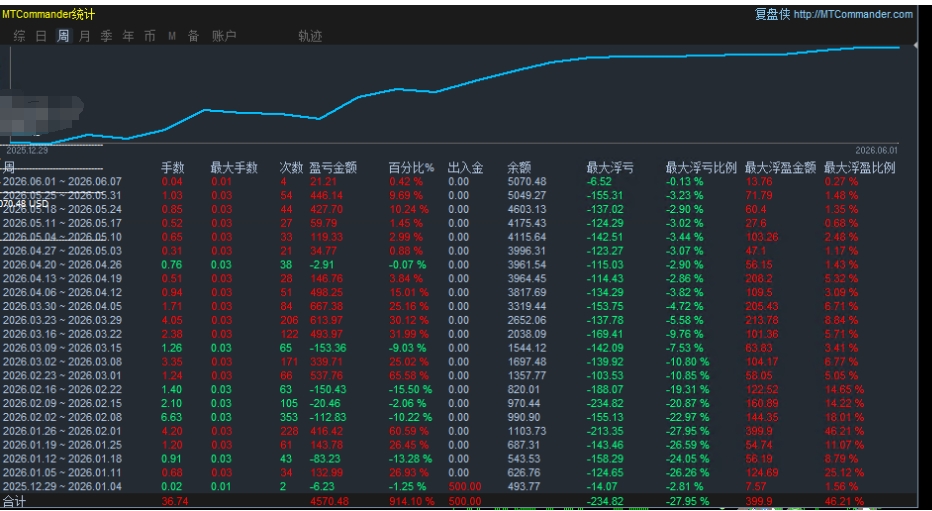Click the 2026.06.01 date marker on chart
The image size is (932, 511).
pyautogui.click(x=877, y=151)
